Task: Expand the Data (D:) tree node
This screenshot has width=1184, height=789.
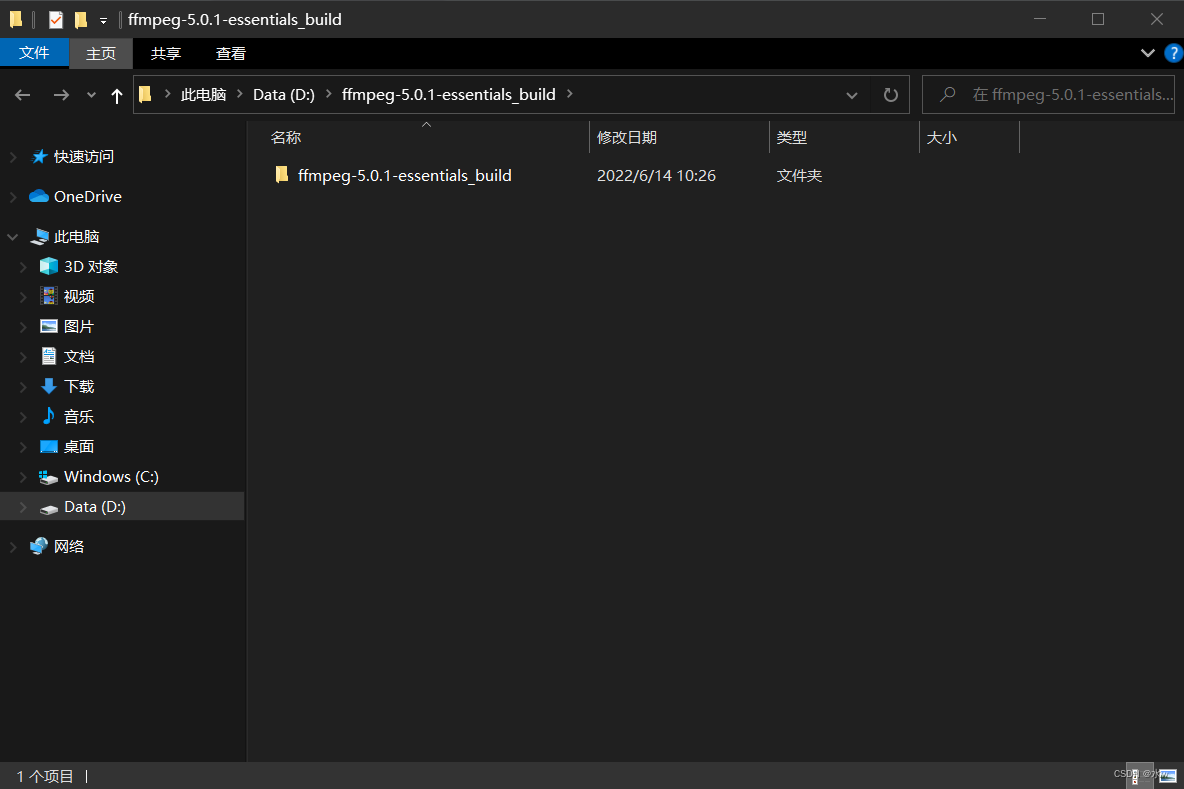Action: point(23,507)
